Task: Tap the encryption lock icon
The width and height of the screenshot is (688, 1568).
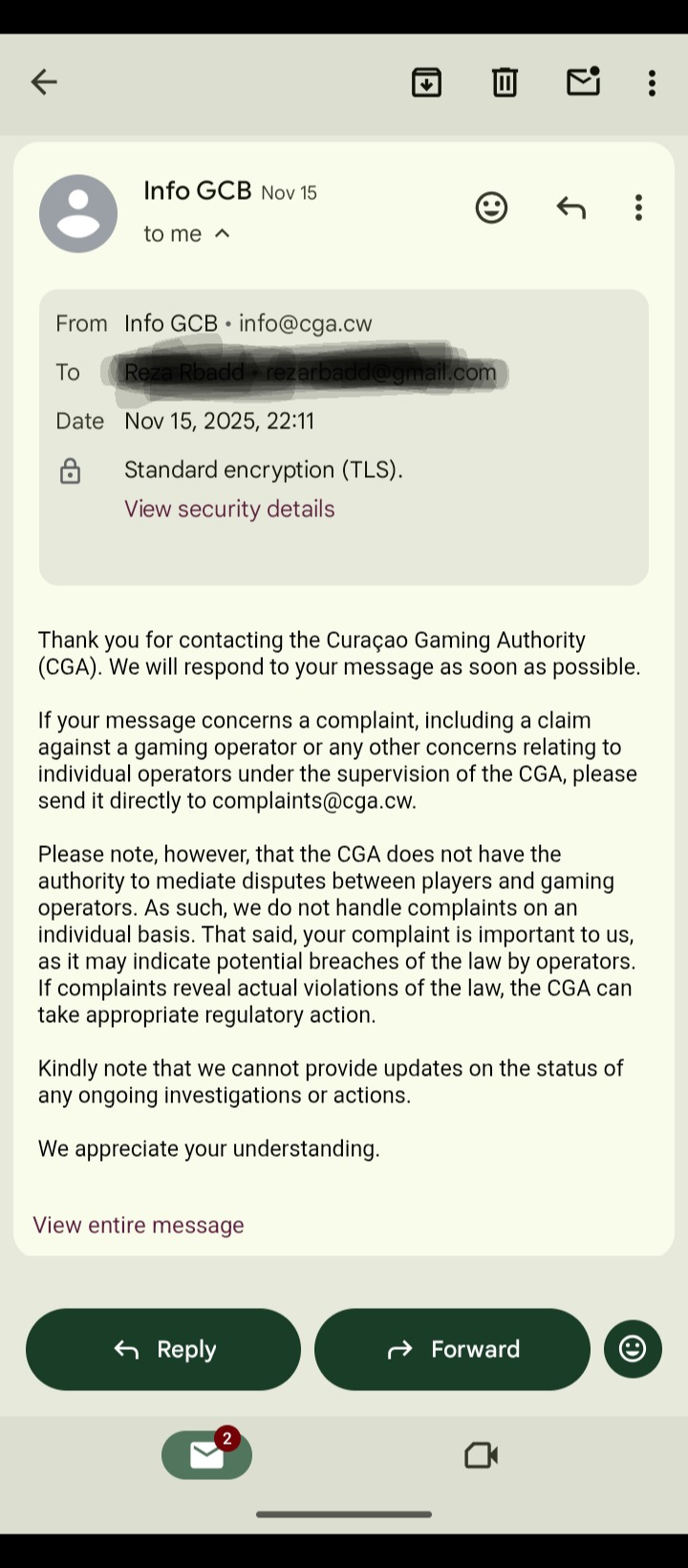Action: tap(70, 470)
